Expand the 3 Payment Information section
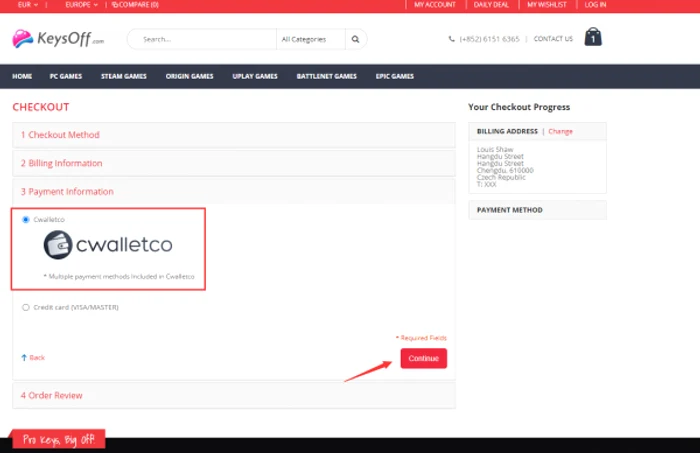 [234, 191]
